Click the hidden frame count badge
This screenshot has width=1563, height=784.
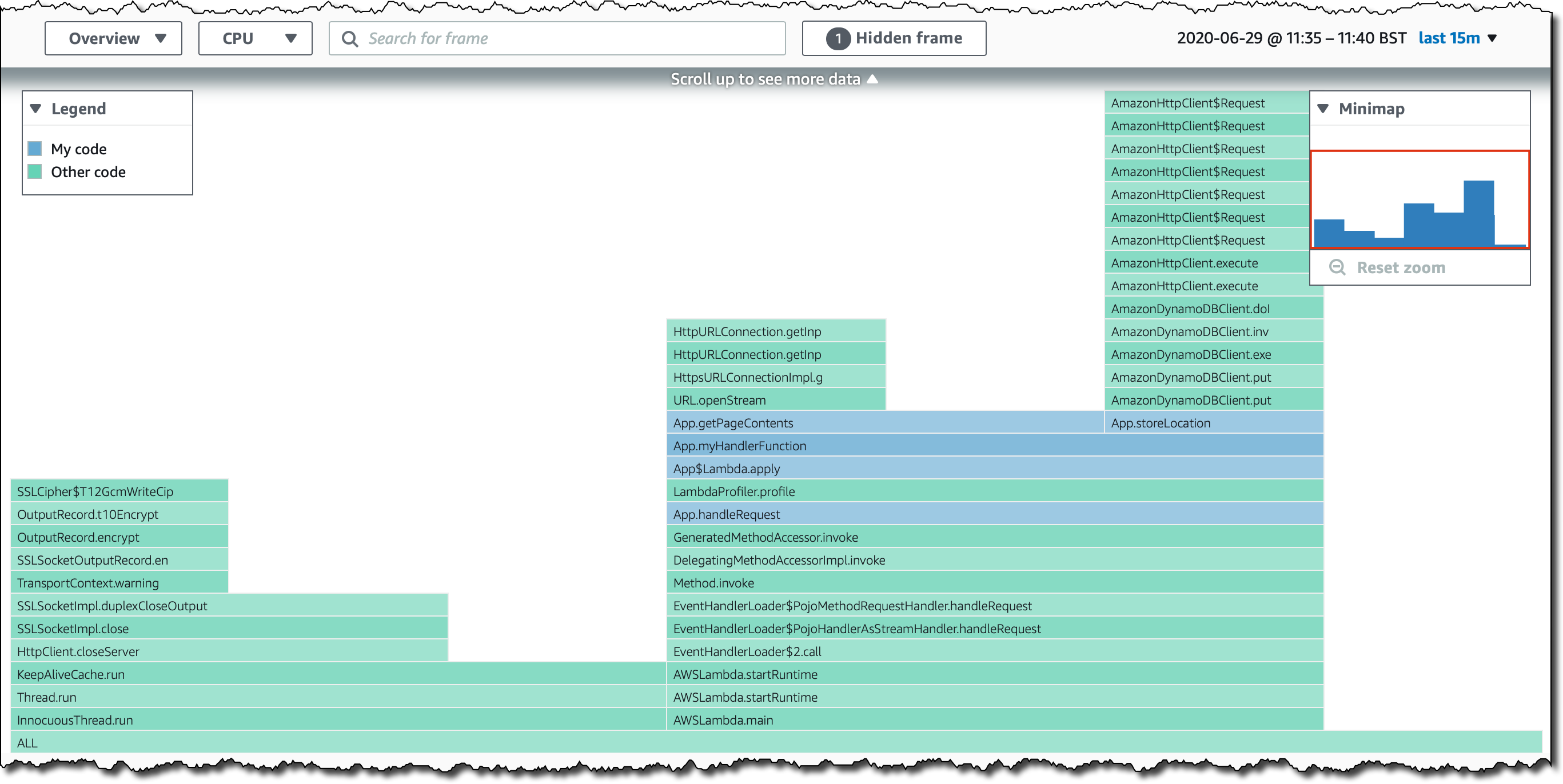(x=838, y=39)
